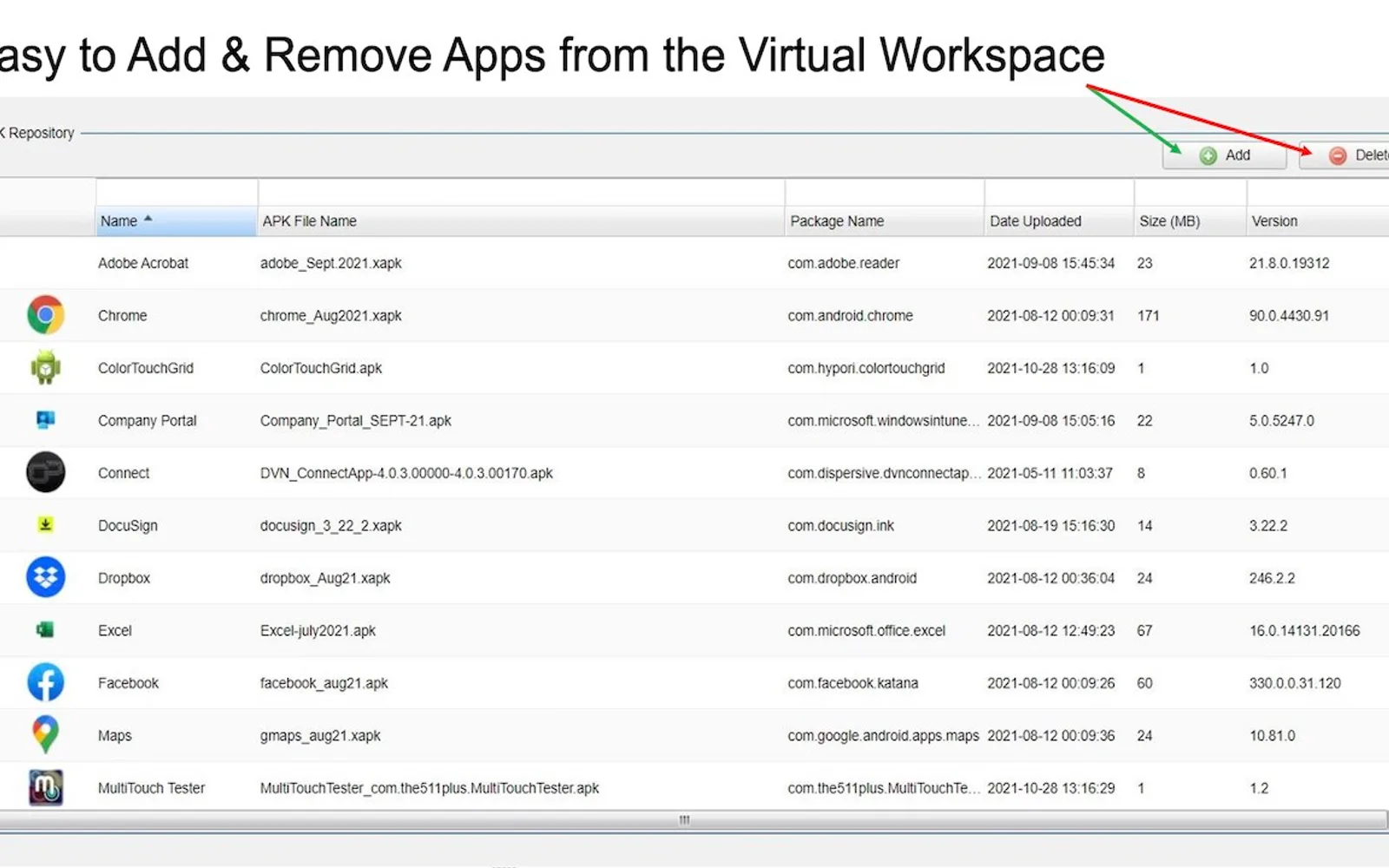Click Excel size value 67
The image size is (1389, 868).
(1144, 631)
